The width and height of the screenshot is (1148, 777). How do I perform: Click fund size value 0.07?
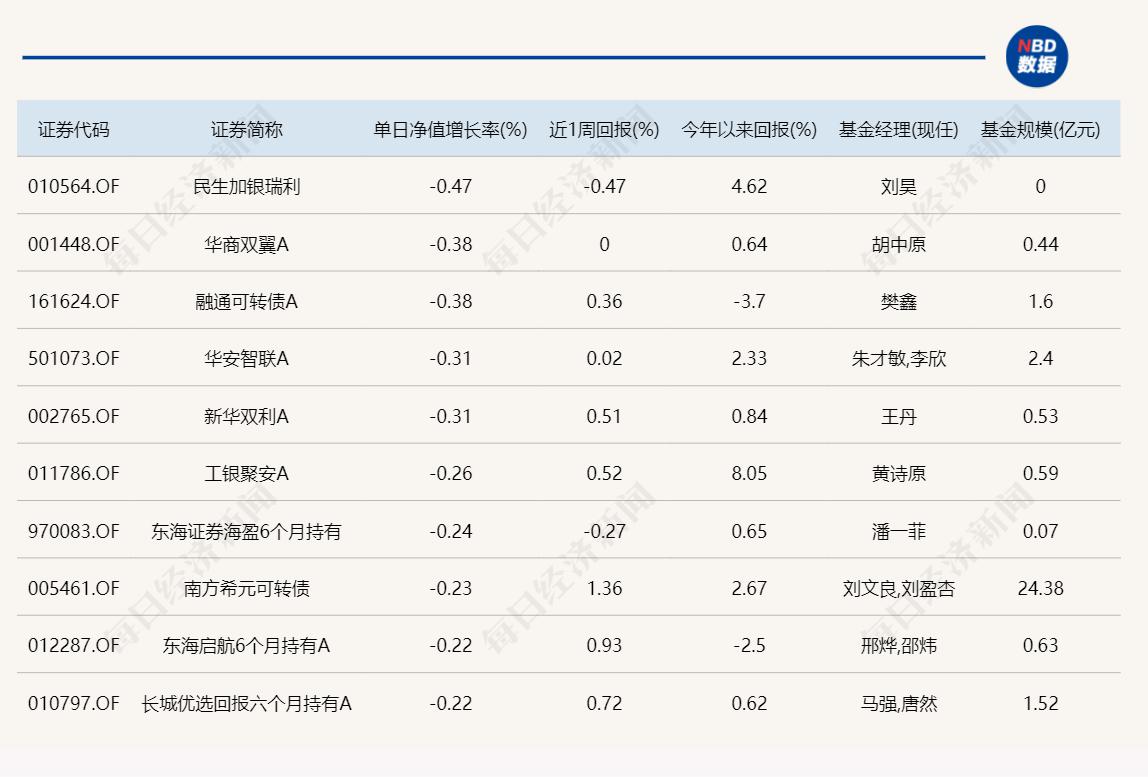click(1040, 531)
